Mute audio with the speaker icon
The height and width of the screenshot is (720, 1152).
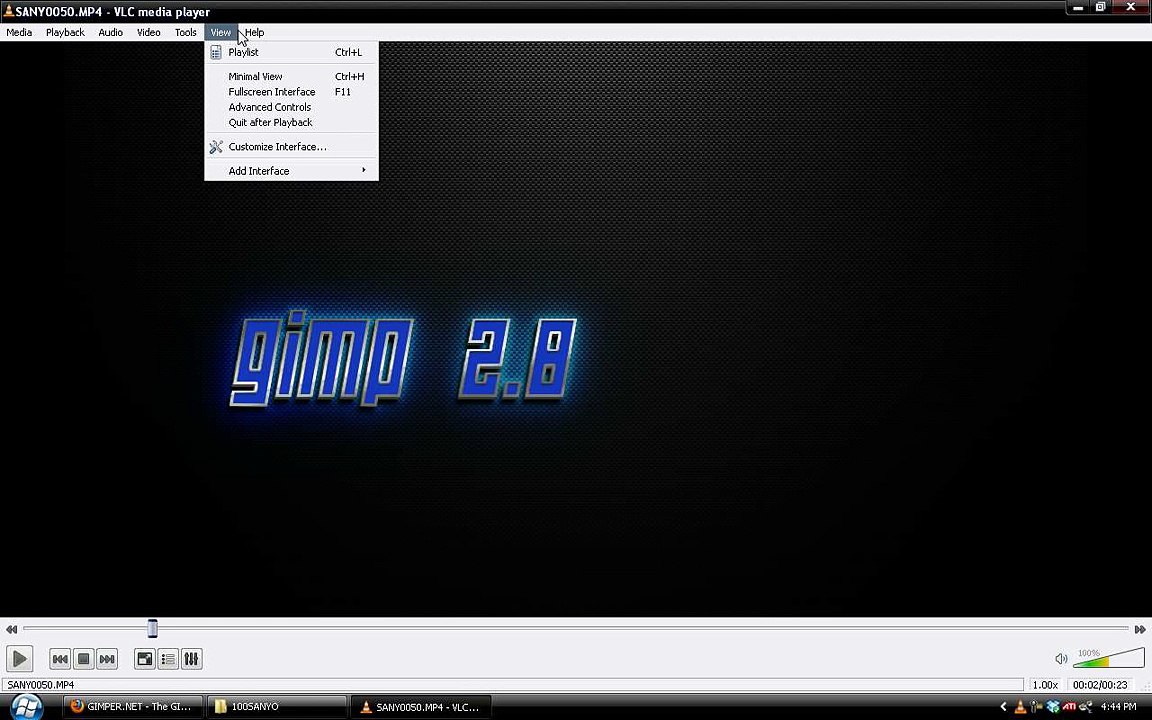click(x=1061, y=659)
